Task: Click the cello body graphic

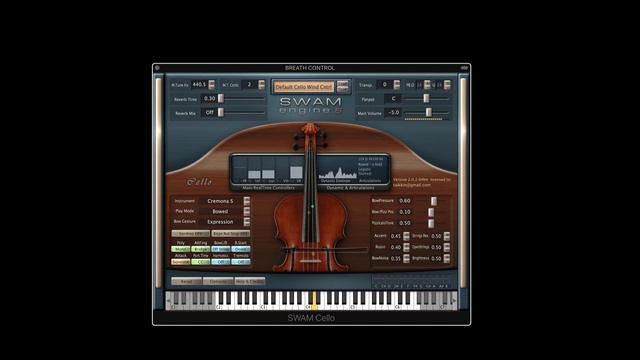Action: [311, 233]
